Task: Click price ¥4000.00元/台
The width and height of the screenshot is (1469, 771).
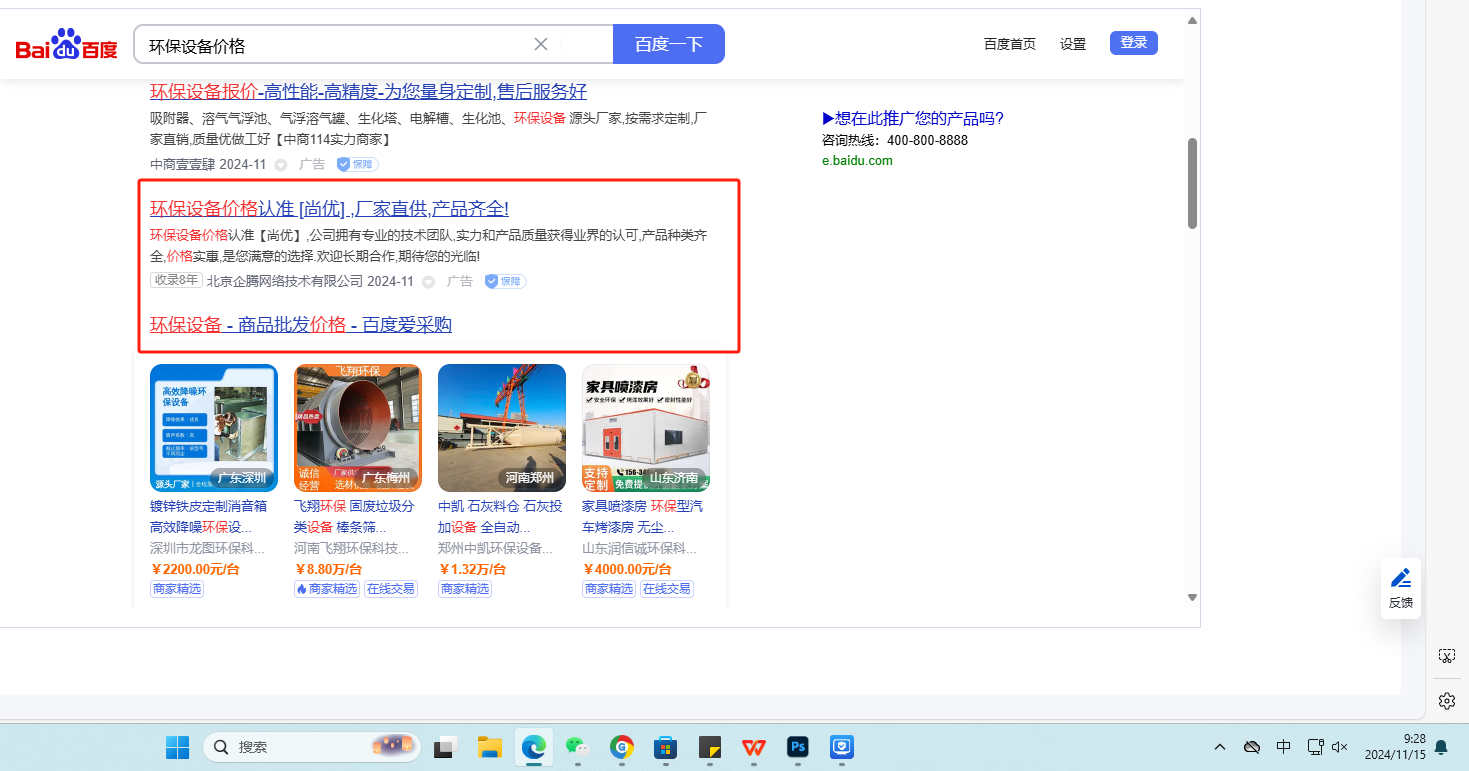Action: click(x=627, y=569)
